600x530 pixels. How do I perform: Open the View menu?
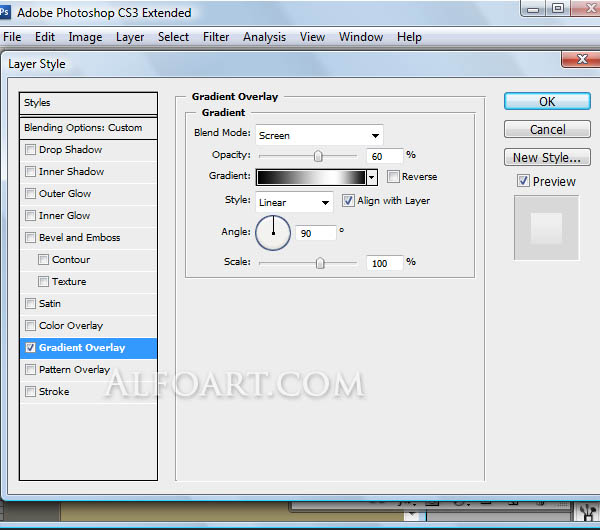(x=312, y=37)
